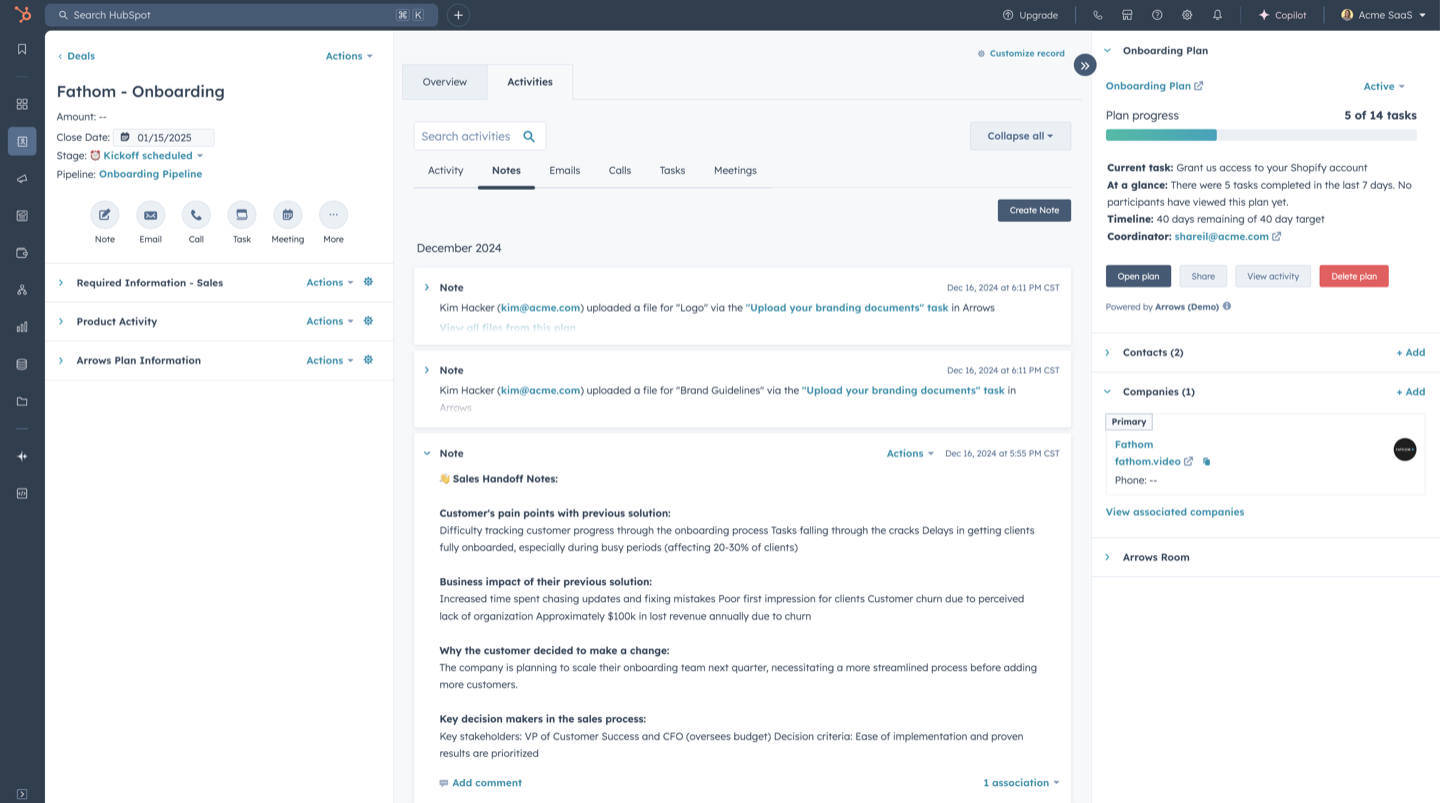Viewport: 1440px width, 803px height.
Task: Open Breeze AI sparkle icon in sidebar
Action: coord(22,456)
